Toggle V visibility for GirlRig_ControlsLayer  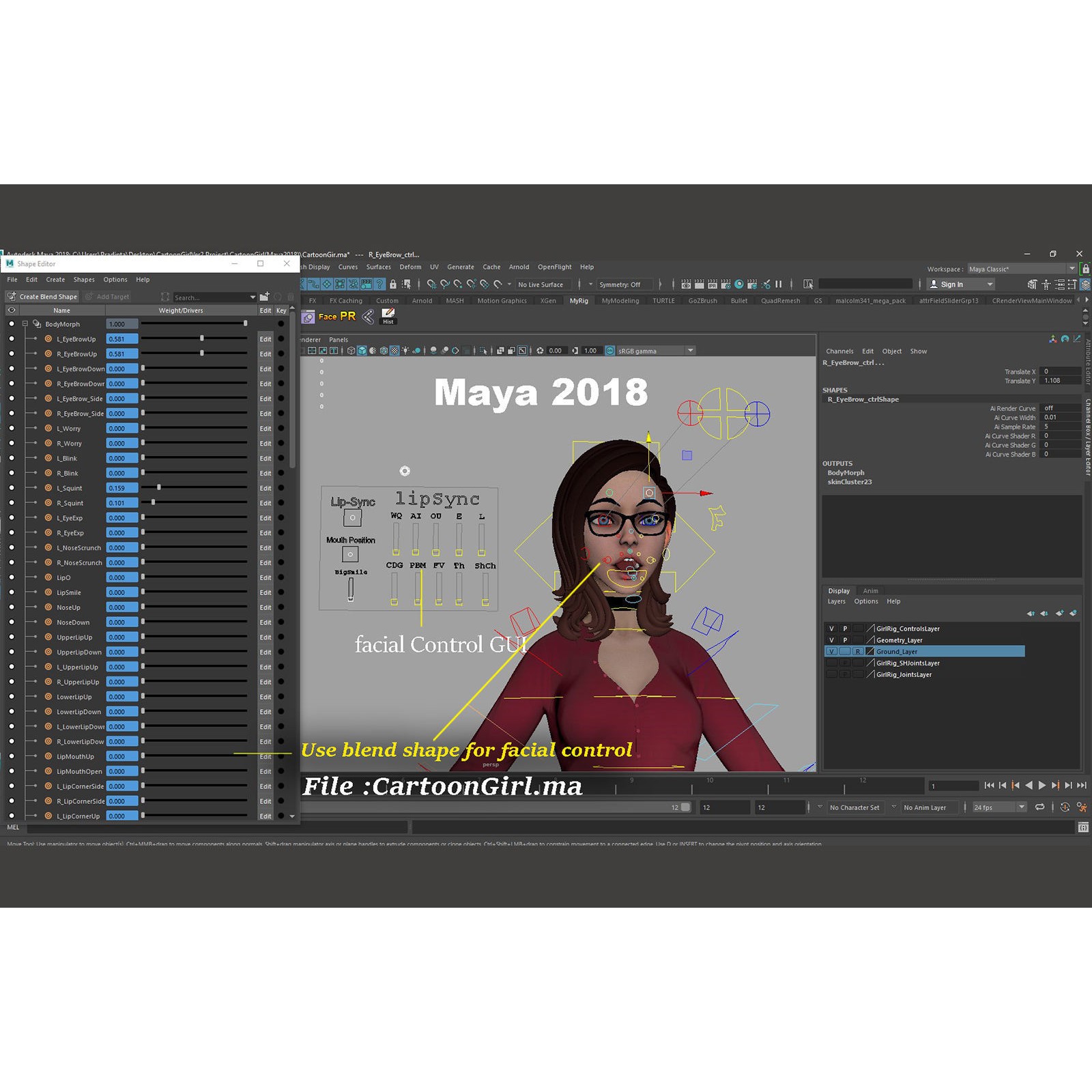tap(831, 629)
